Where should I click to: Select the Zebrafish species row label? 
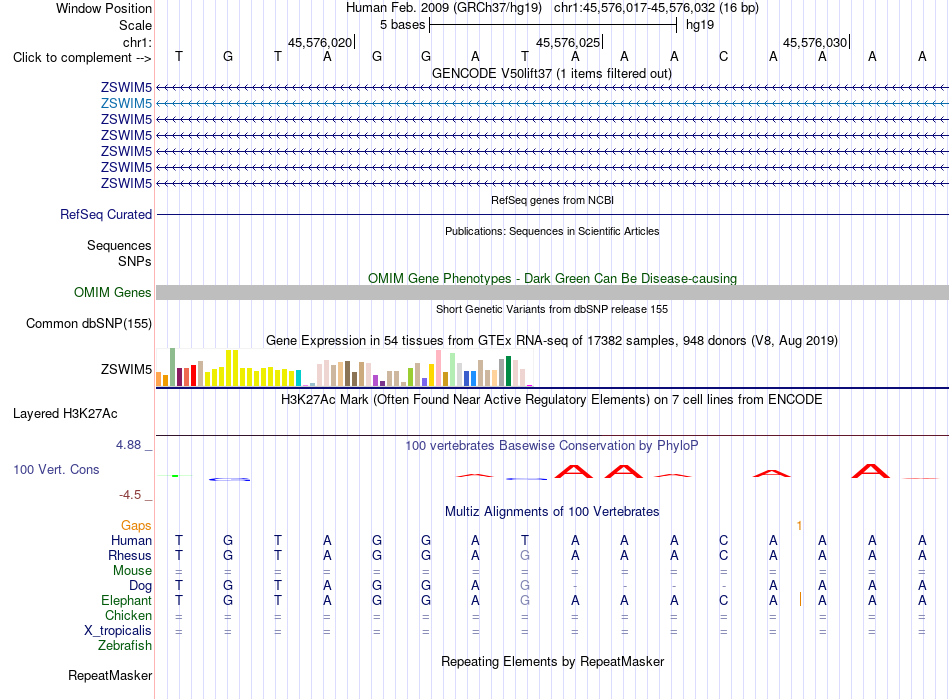click(125, 646)
